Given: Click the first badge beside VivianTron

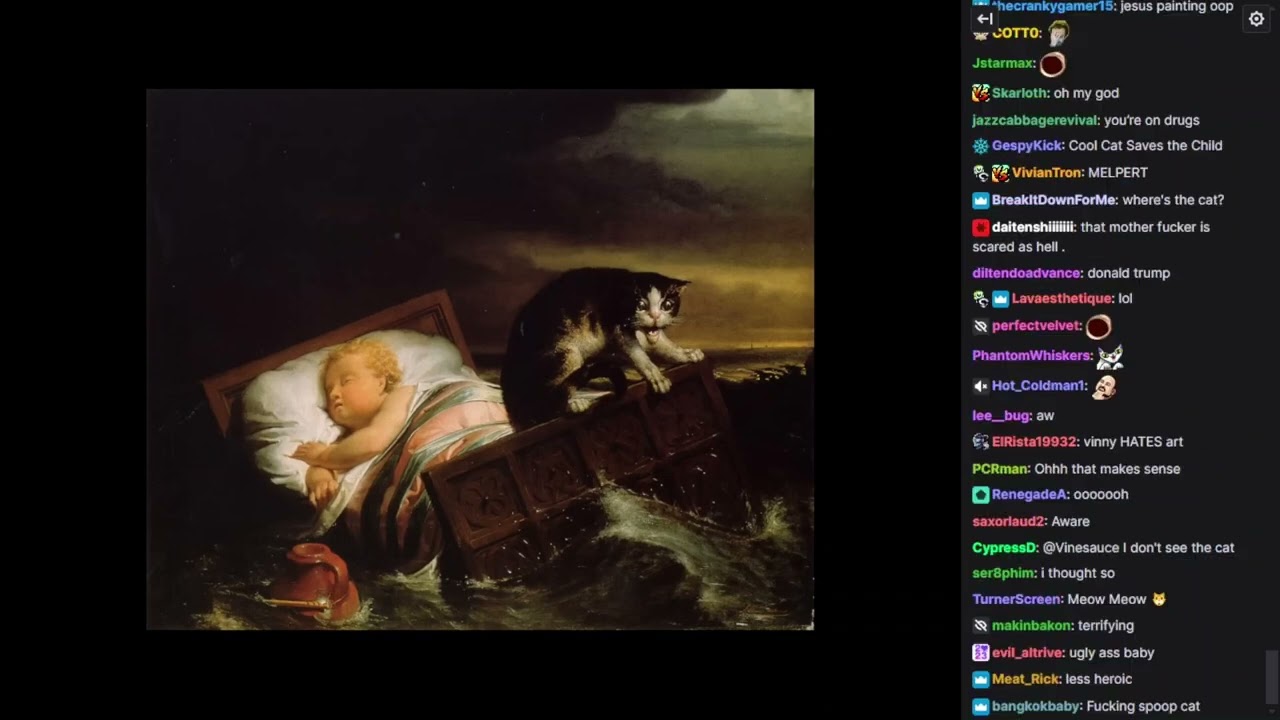Looking at the screenshot, I should pyautogui.click(x=980, y=173).
